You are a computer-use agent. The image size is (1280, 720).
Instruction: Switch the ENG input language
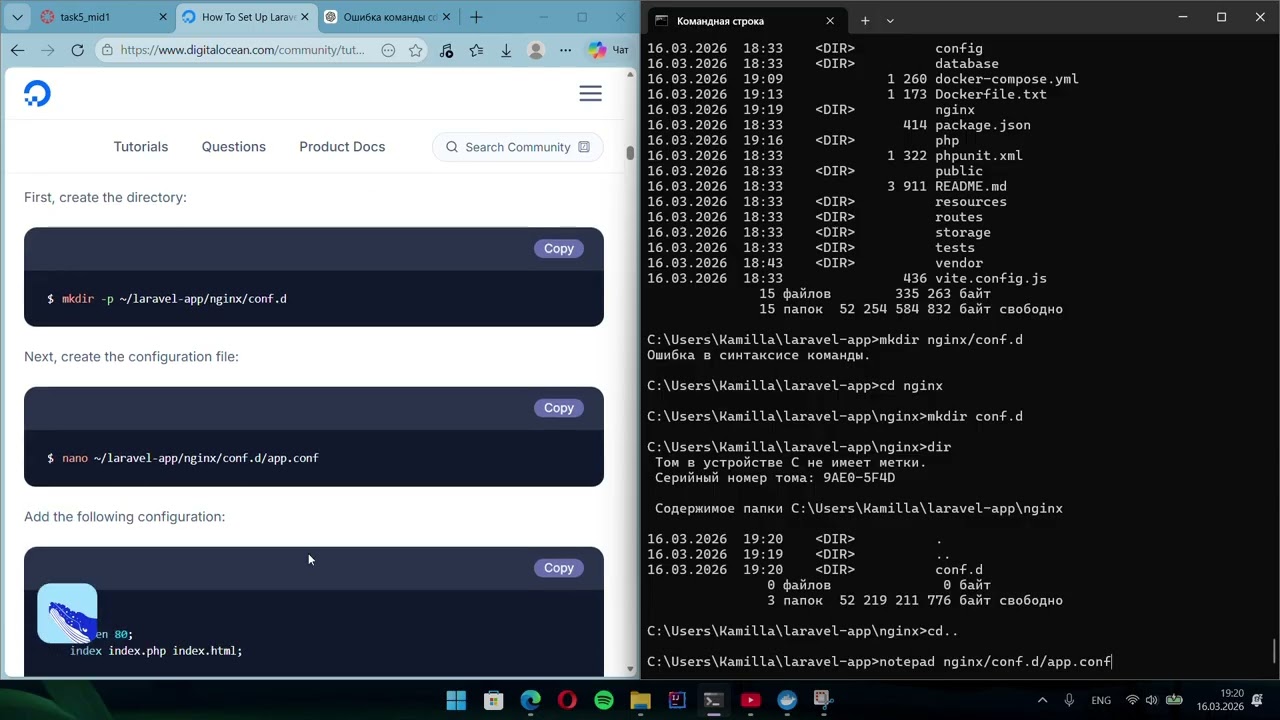pos(1101,700)
